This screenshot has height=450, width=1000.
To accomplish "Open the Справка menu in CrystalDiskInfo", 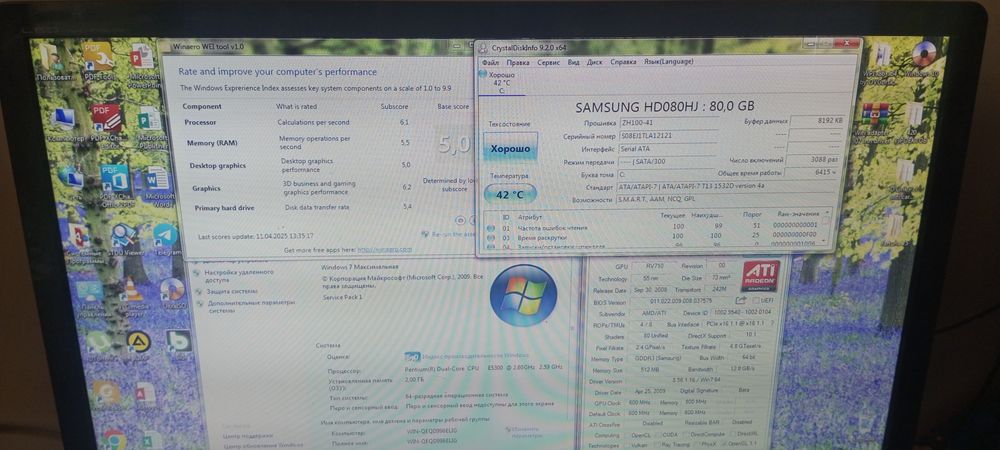I will pos(623,62).
